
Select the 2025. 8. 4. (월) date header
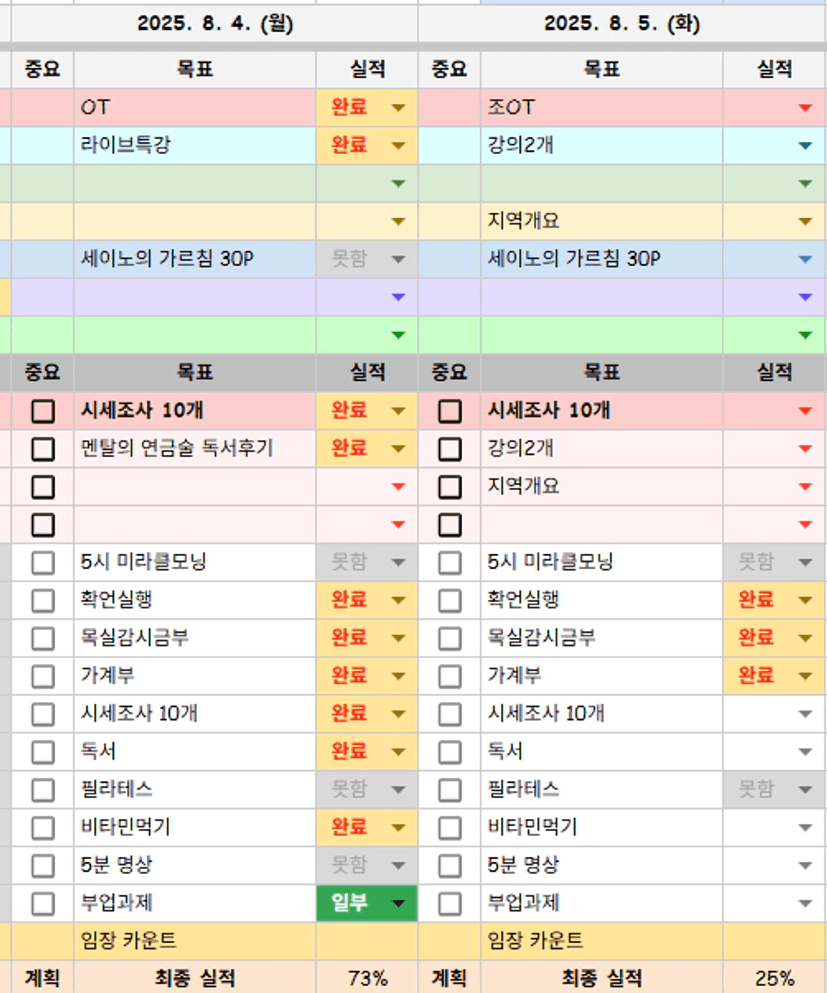pyautogui.click(x=215, y=23)
